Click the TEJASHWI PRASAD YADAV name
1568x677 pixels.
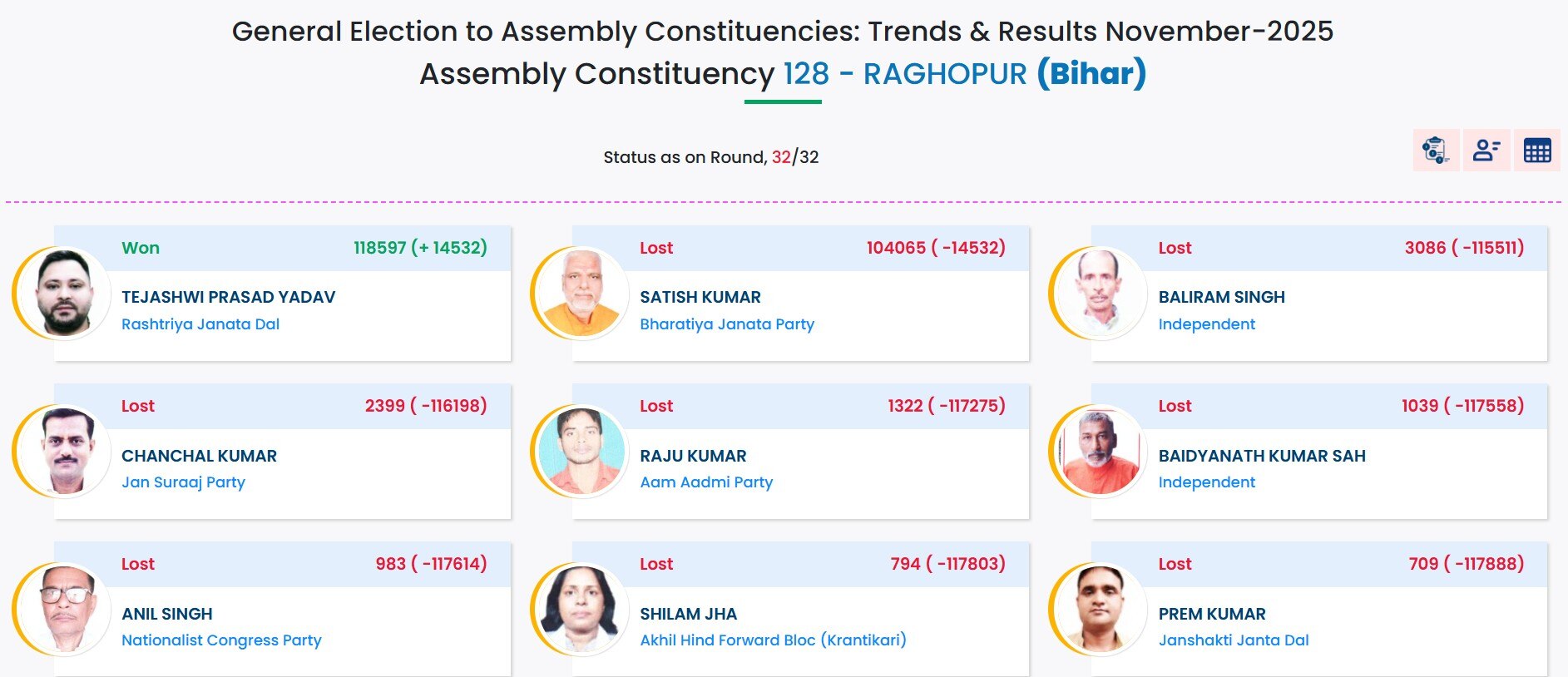coord(228,297)
